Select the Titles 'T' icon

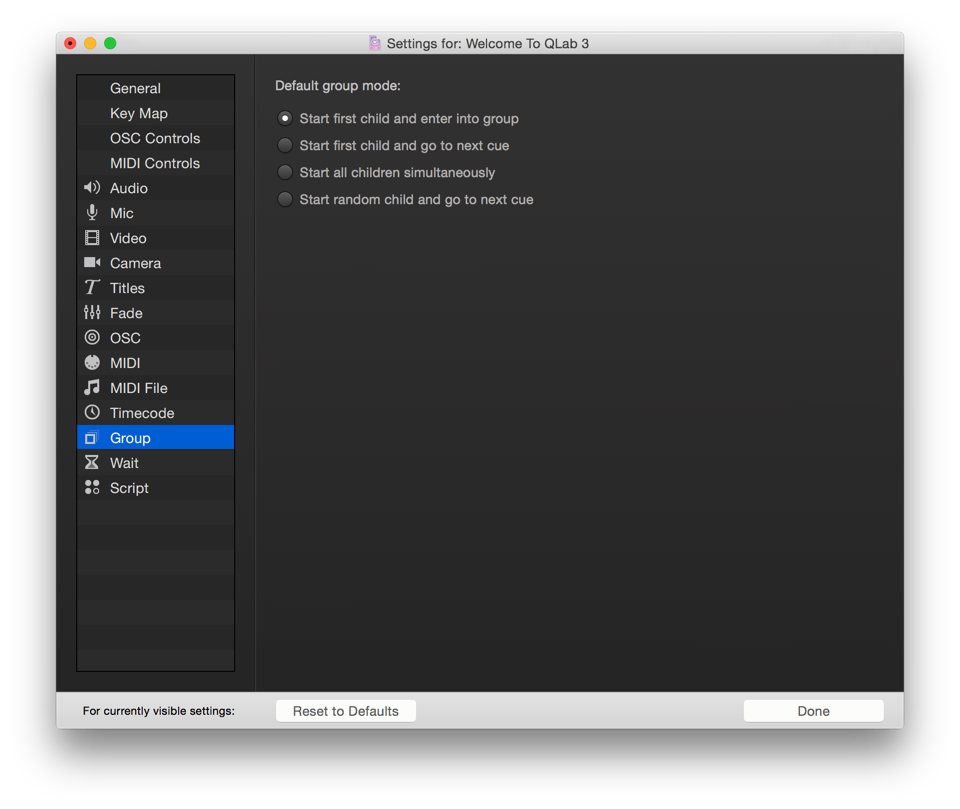click(92, 288)
